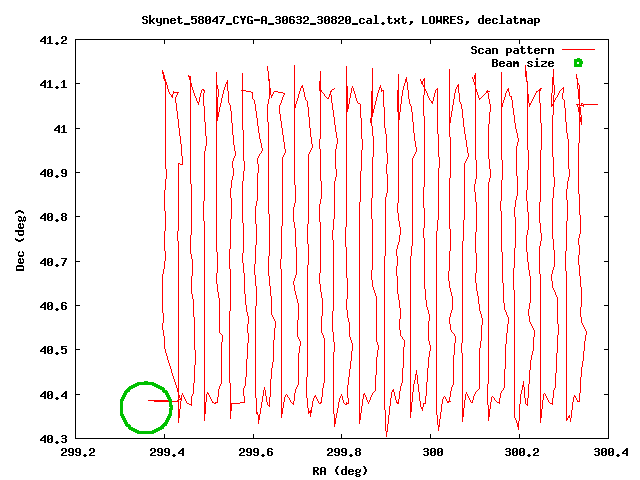The width and height of the screenshot is (640, 480).
Task: Click the 40.7 Dec tick label
Action: pyautogui.click(x=53, y=262)
